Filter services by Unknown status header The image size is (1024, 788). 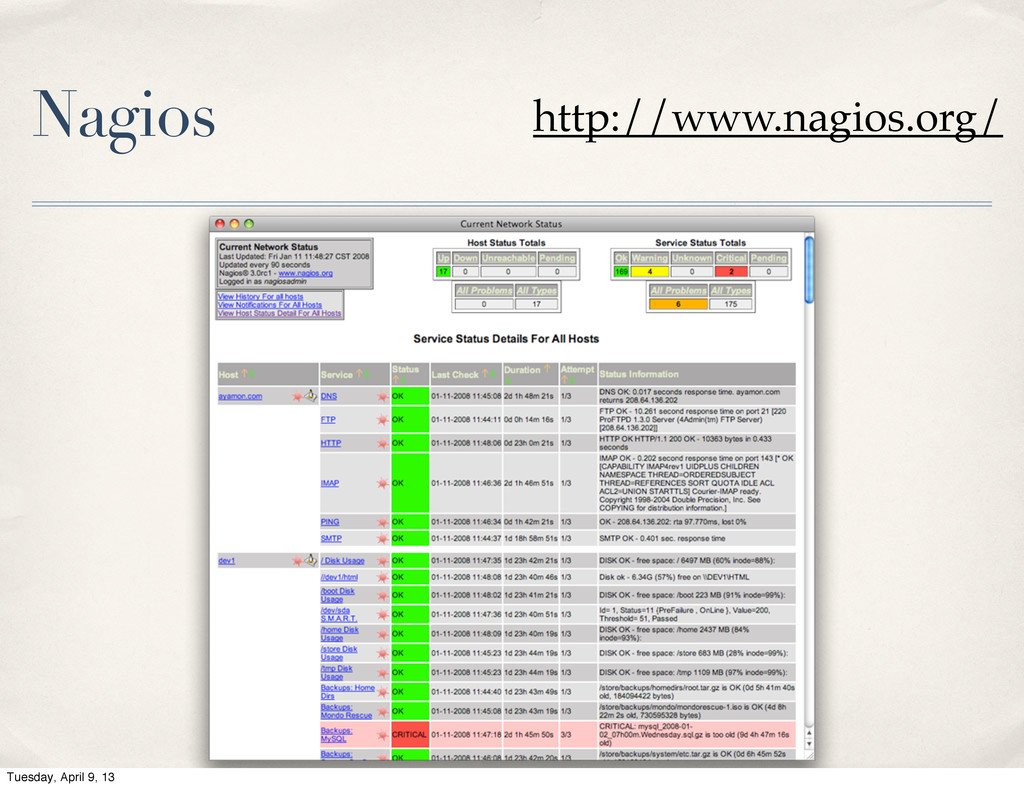[692, 258]
